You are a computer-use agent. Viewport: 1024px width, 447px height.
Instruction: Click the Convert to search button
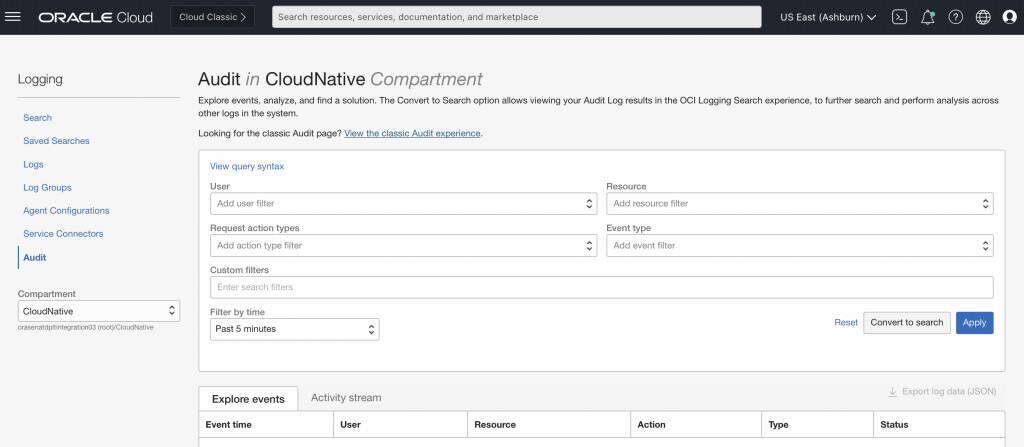[x=907, y=322]
